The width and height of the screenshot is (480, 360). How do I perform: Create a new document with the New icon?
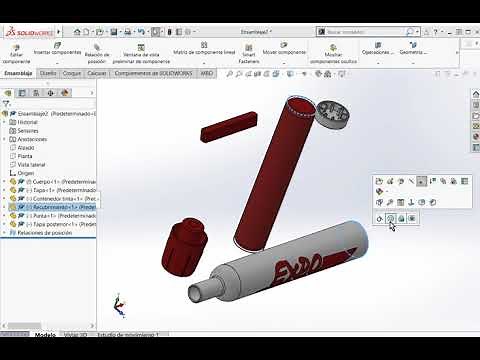click(86, 32)
